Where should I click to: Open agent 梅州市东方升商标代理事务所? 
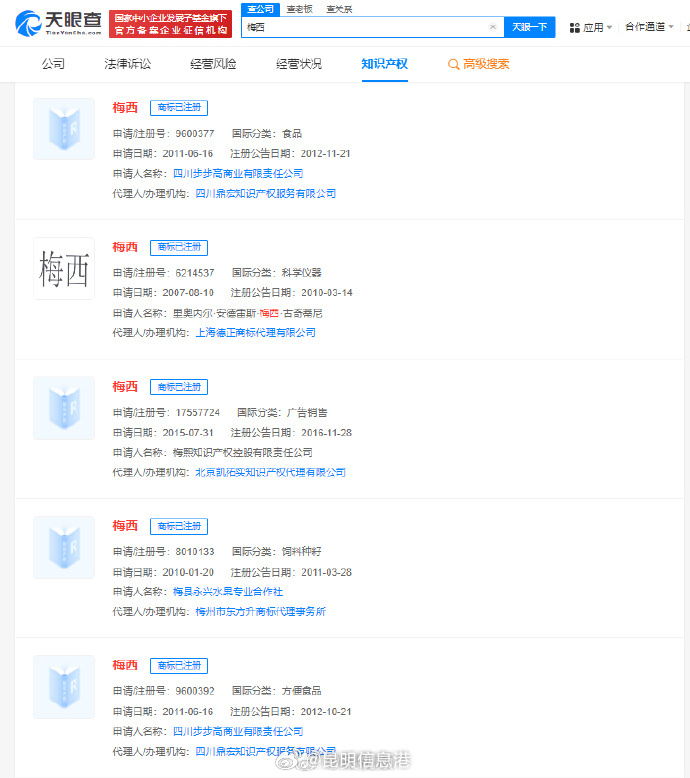260,611
